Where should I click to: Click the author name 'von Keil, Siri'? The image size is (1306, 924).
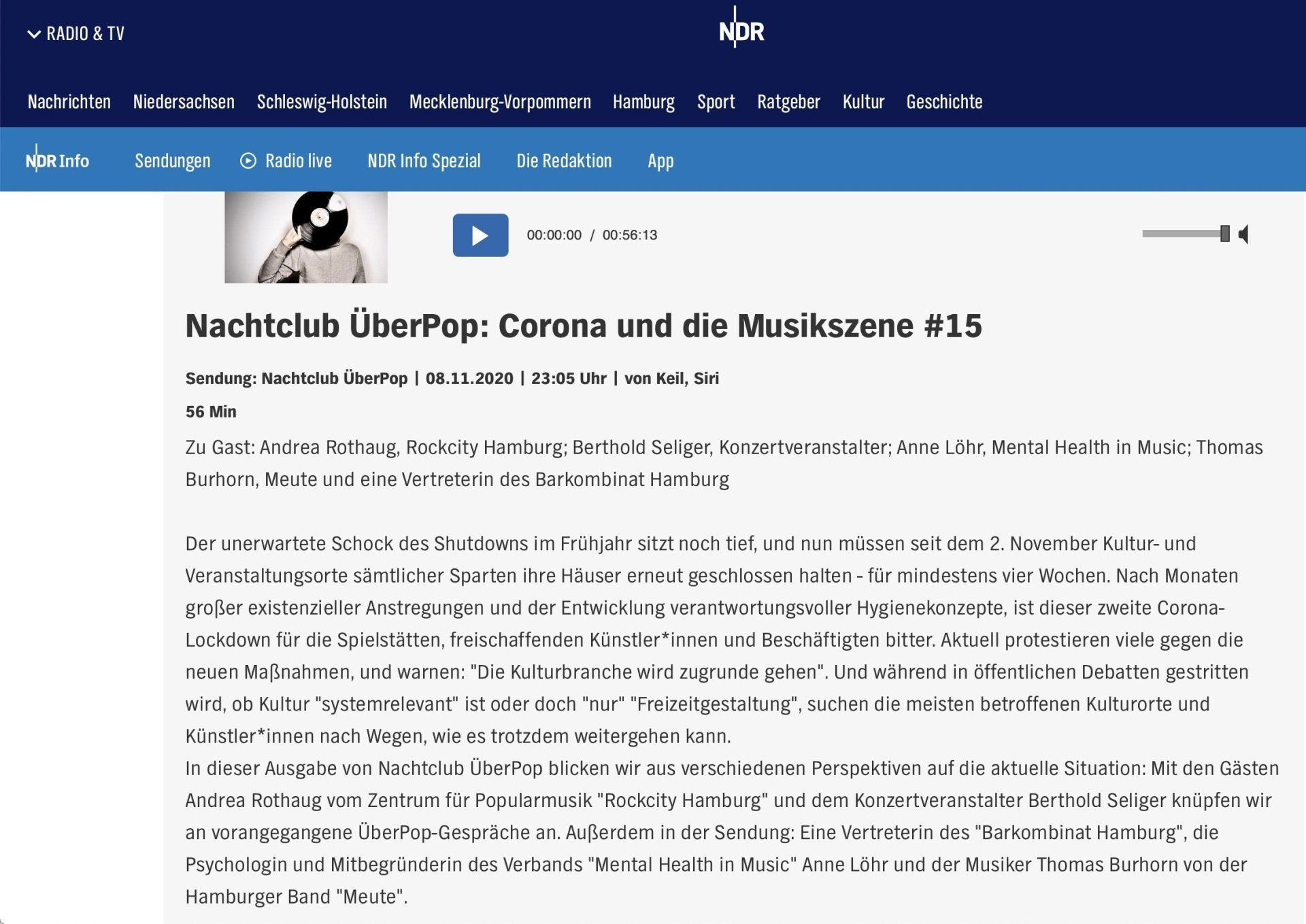pos(671,378)
